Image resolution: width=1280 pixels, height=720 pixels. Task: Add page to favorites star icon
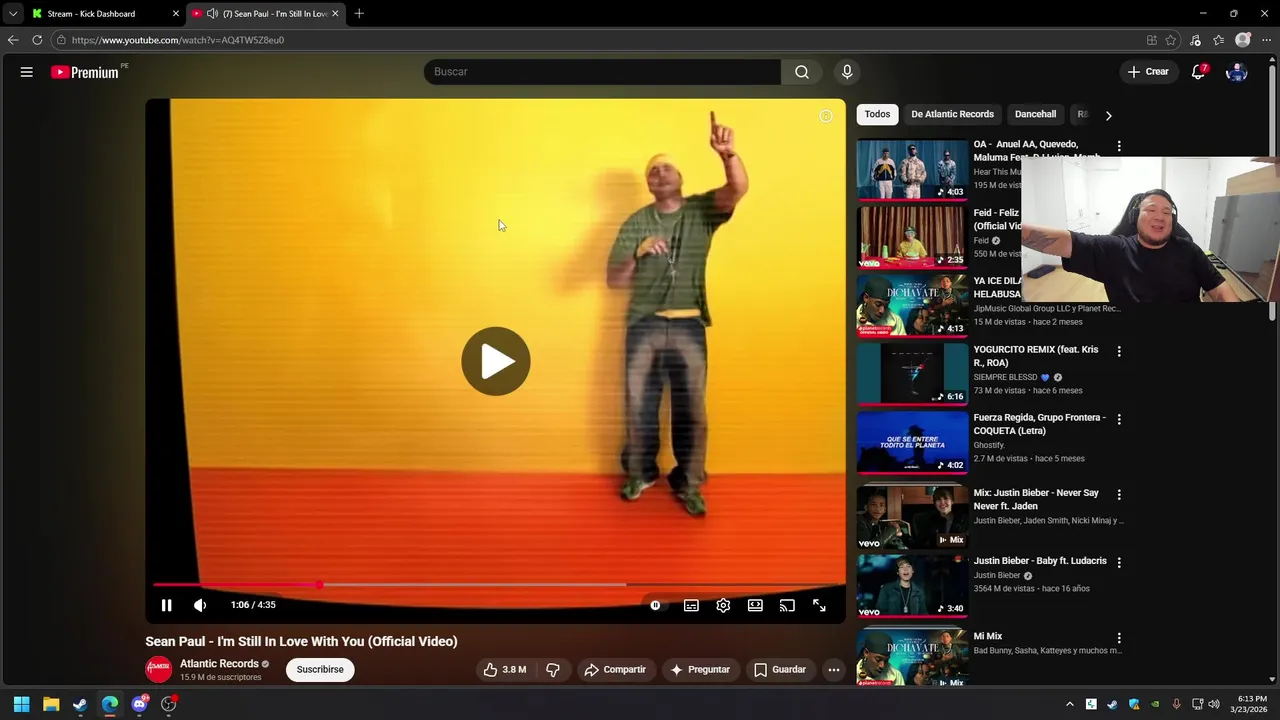[1171, 40]
